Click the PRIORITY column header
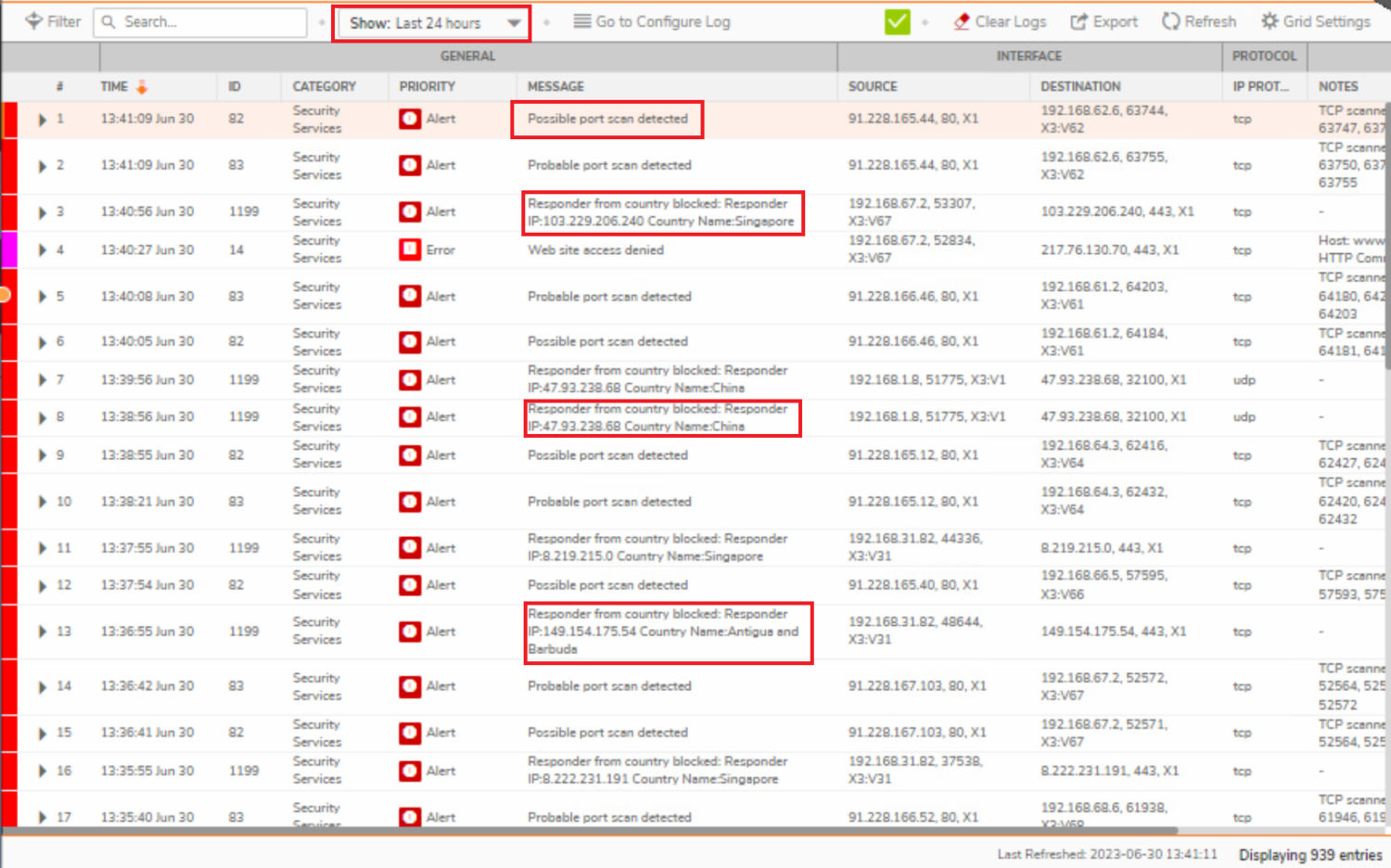Viewport: 1391px width, 868px height. click(x=427, y=86)
